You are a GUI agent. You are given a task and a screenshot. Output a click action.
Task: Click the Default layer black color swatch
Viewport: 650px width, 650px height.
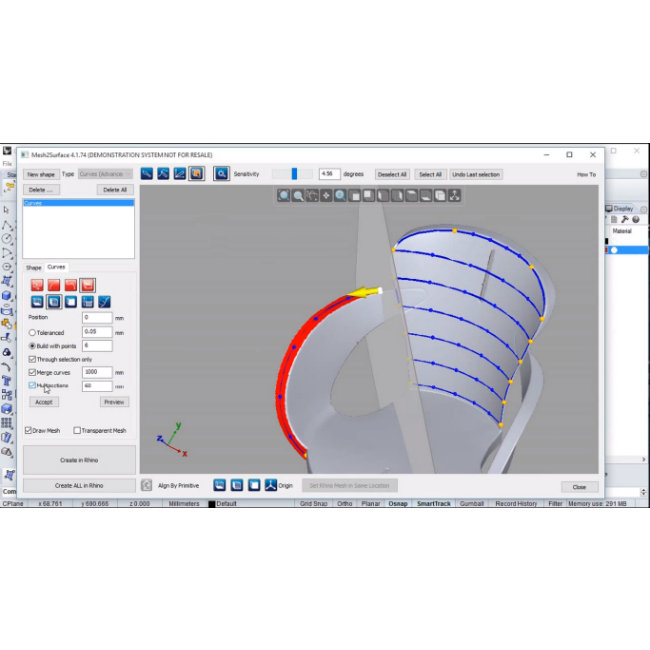(x=212, y=504)
